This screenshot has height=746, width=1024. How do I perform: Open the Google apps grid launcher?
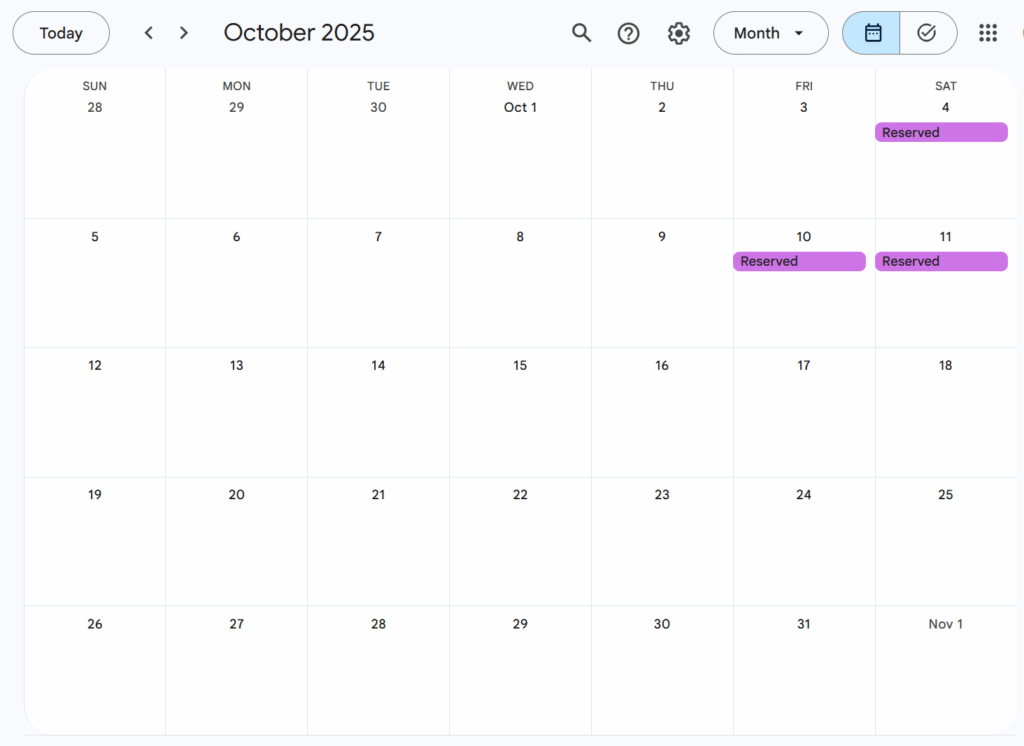[x=987, y=33]
